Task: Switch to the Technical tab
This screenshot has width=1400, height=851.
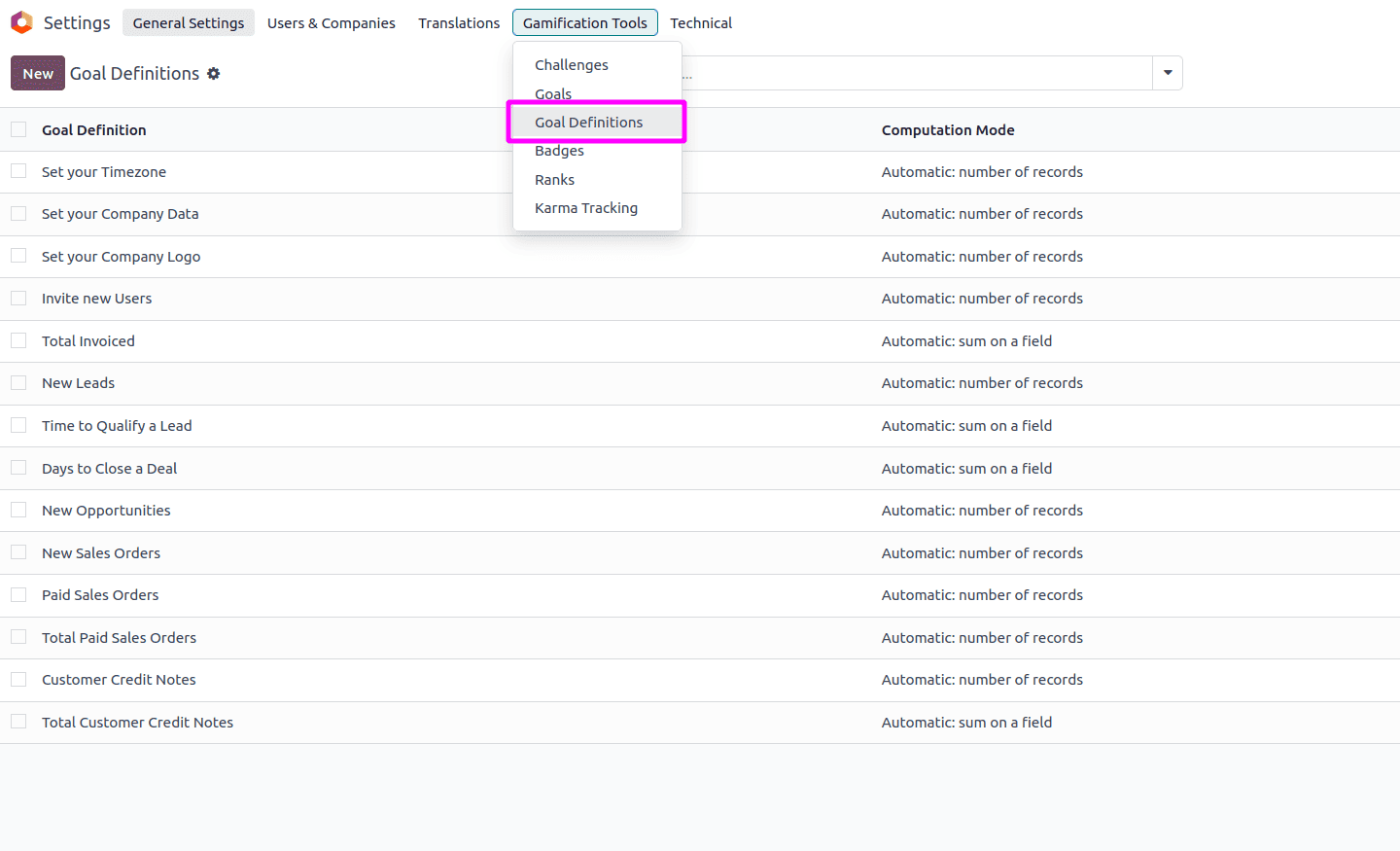Action: [x=701, y=22]
